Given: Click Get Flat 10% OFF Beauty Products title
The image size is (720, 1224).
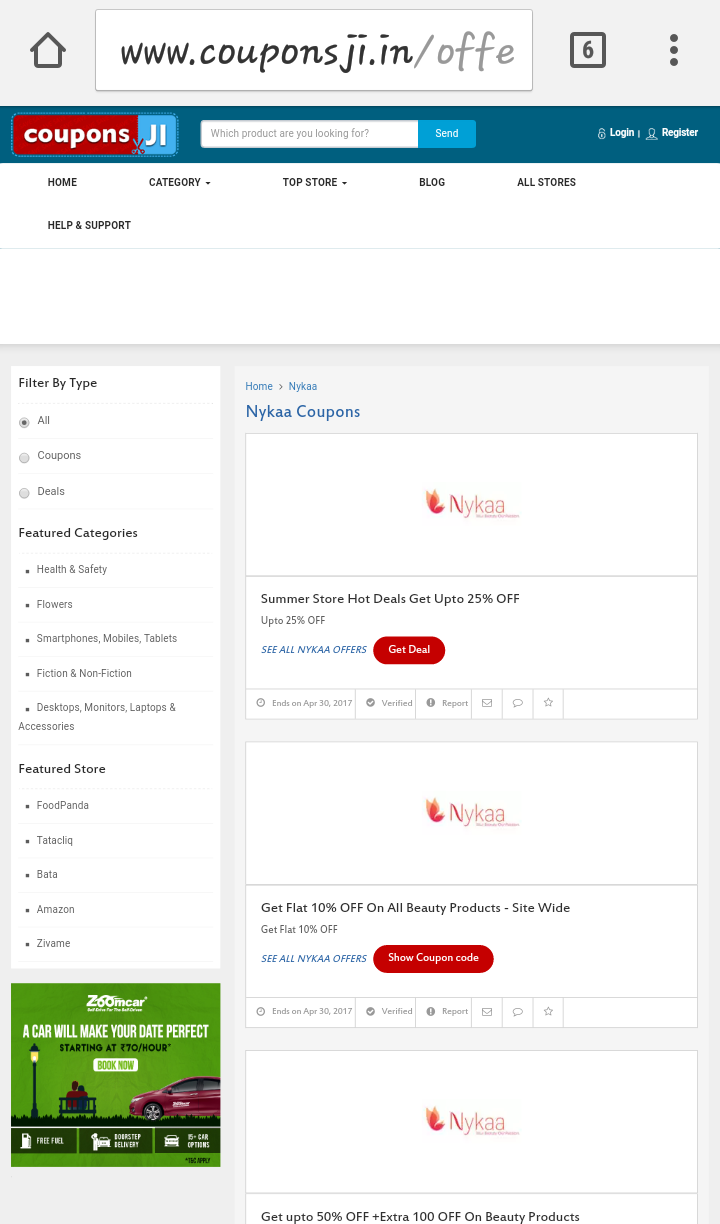Looking at the screenshot, I should (x=416, y=908).
